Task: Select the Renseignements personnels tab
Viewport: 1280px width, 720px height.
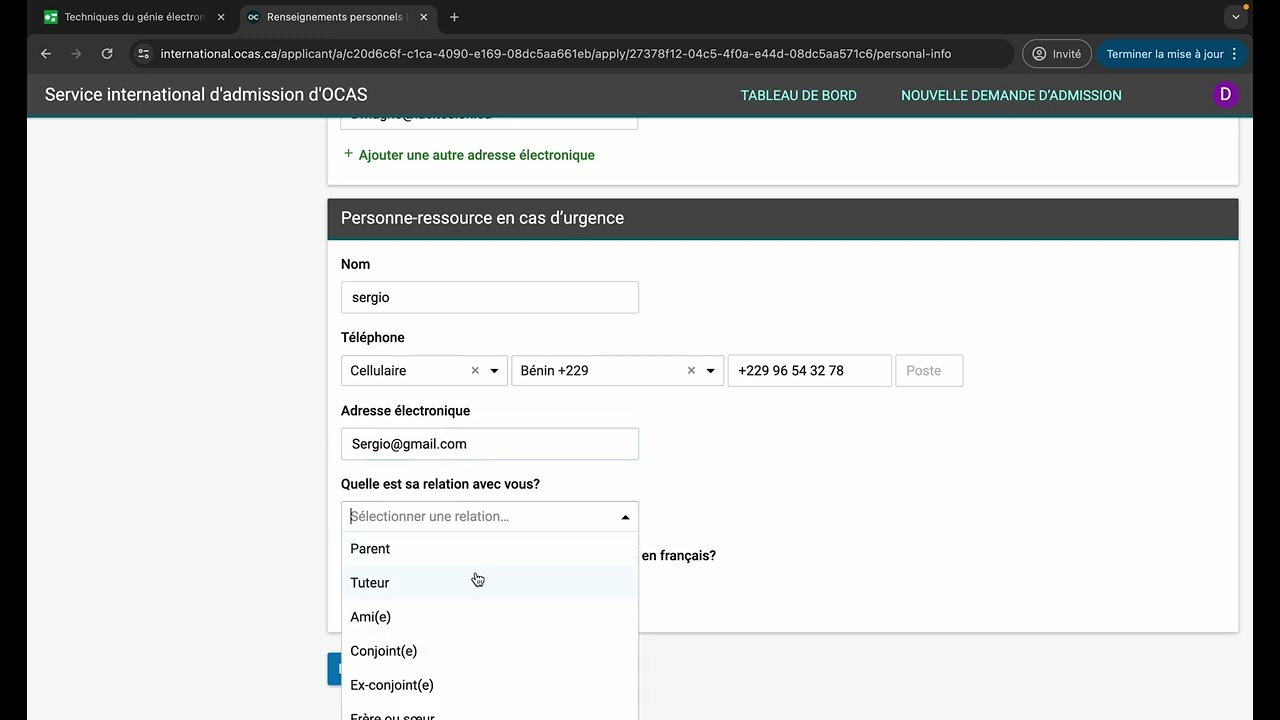Action: coord(338,17)
